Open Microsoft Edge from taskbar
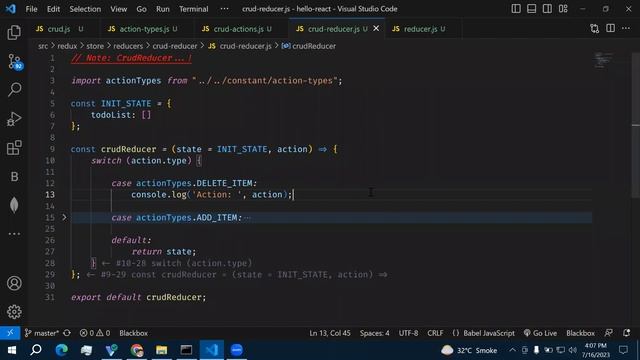 [x=62, y=350]
